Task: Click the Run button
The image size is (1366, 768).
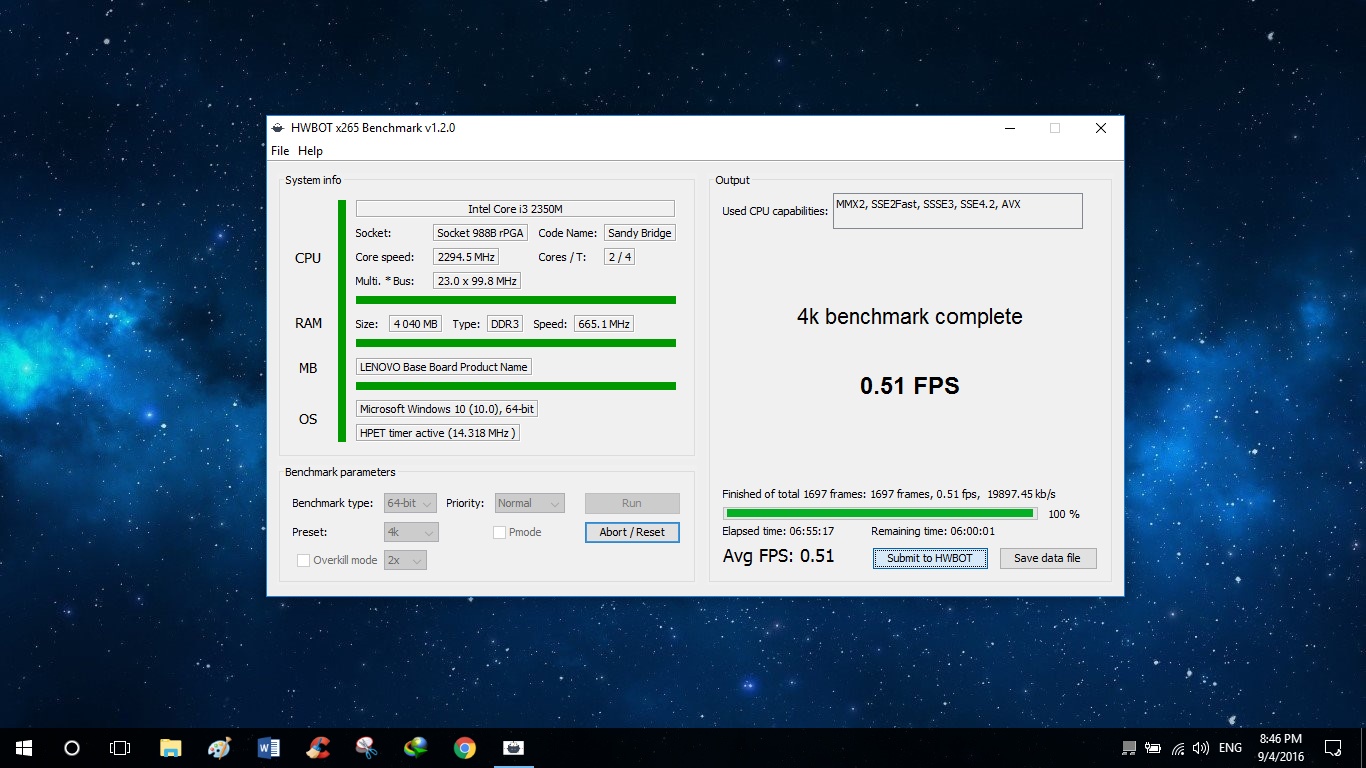Action: coord(632,503)
